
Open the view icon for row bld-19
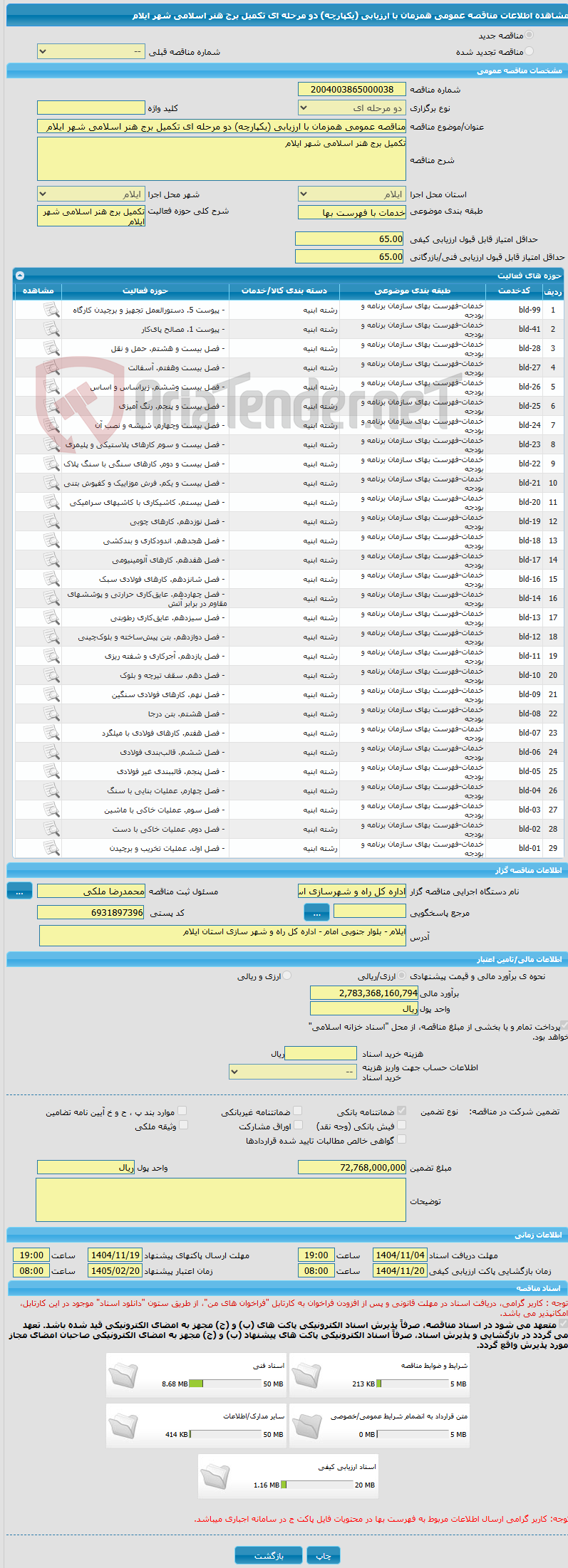tap(51, 521)
